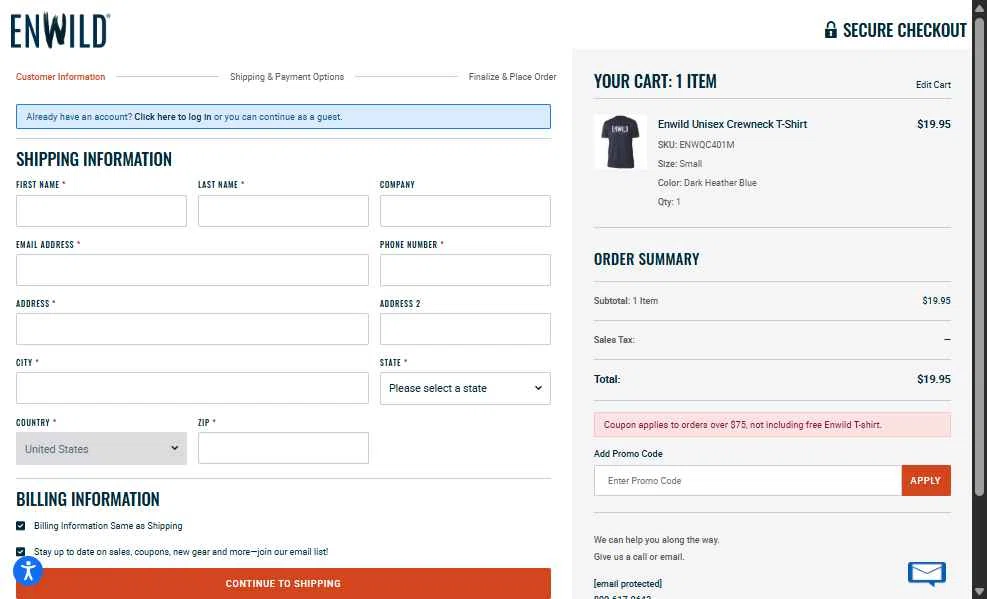
Task: Click the page vertical scrollbar thumb
Action: pyautogui.click(x=979, y=255)
